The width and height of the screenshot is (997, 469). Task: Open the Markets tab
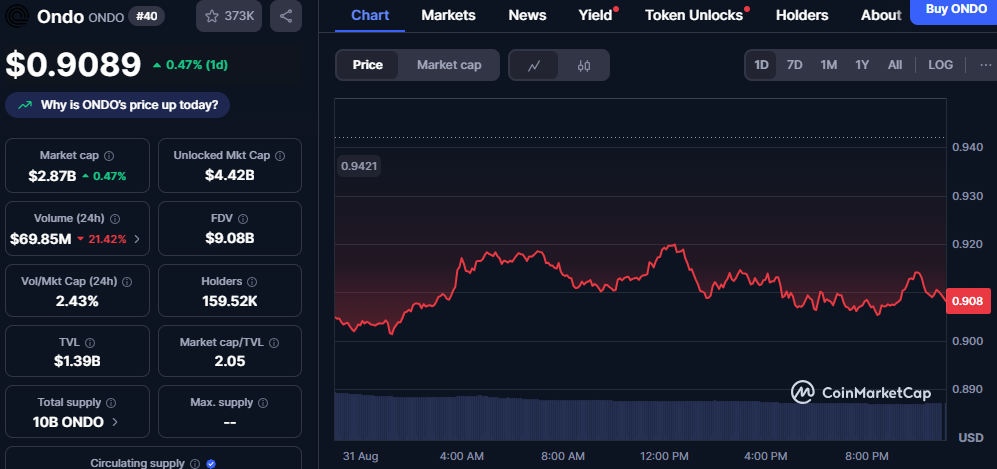coord(448,15)
